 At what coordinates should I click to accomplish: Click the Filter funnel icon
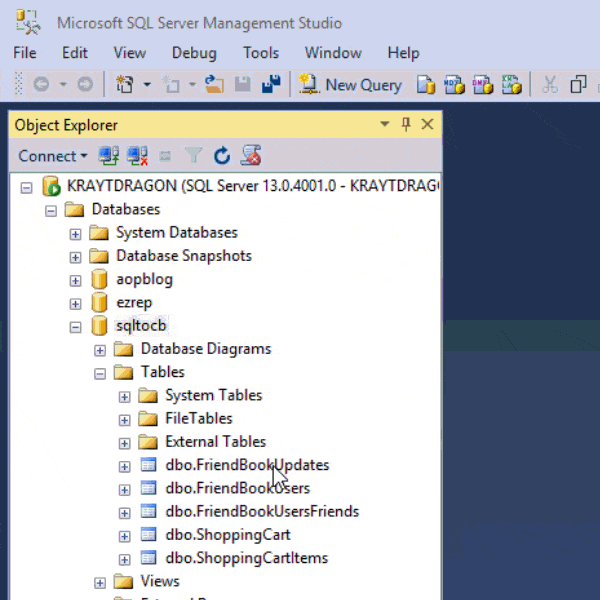pos(194,156)
